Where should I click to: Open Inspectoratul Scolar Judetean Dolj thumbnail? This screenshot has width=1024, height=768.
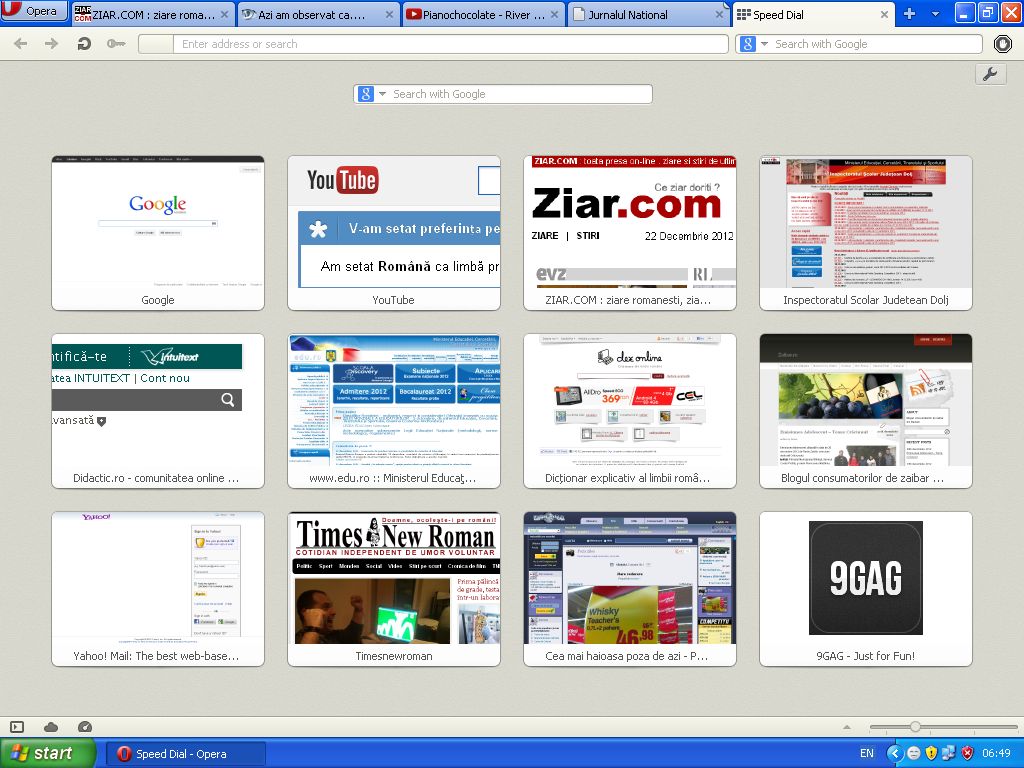(866, 233)
